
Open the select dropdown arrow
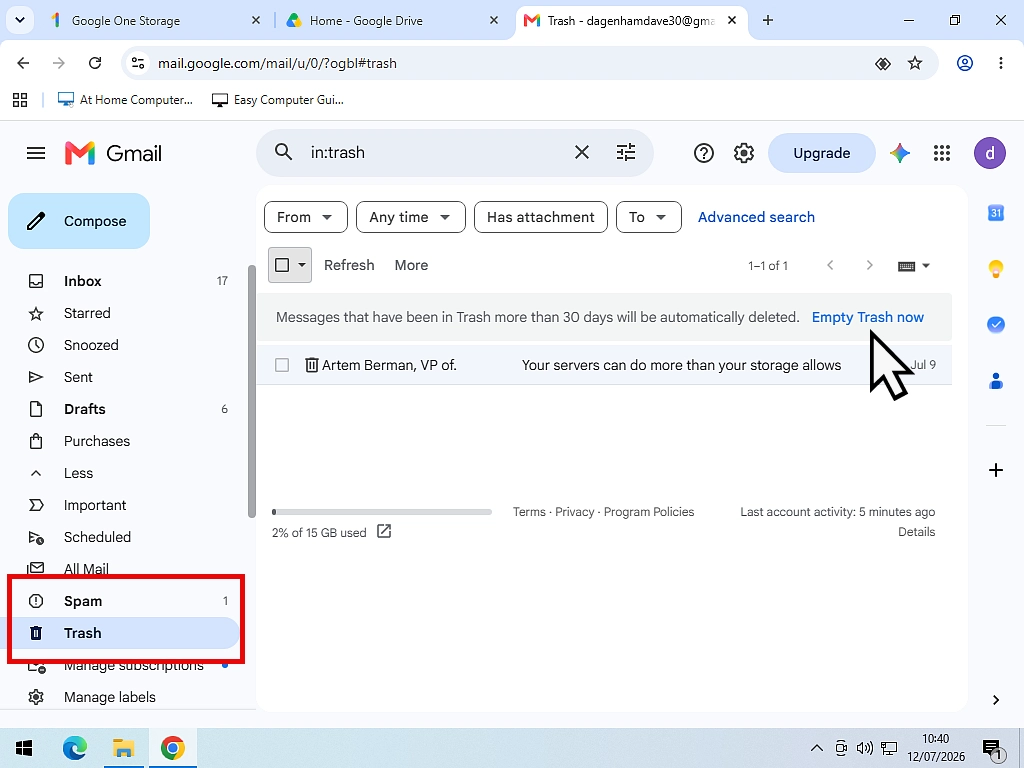(302, 265)
